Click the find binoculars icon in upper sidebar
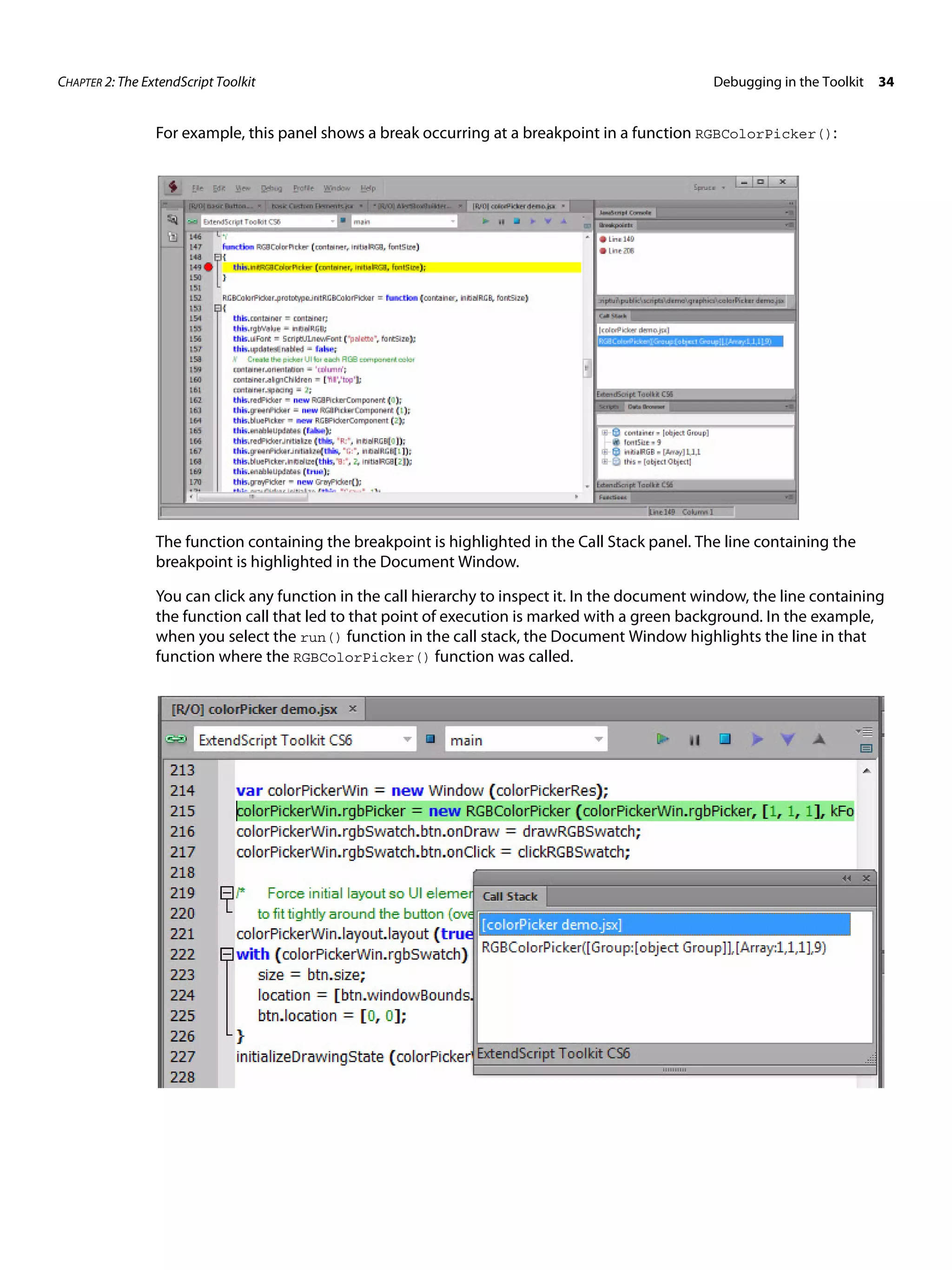This screenshot has height=1270, width=952. tap(172, 219)
